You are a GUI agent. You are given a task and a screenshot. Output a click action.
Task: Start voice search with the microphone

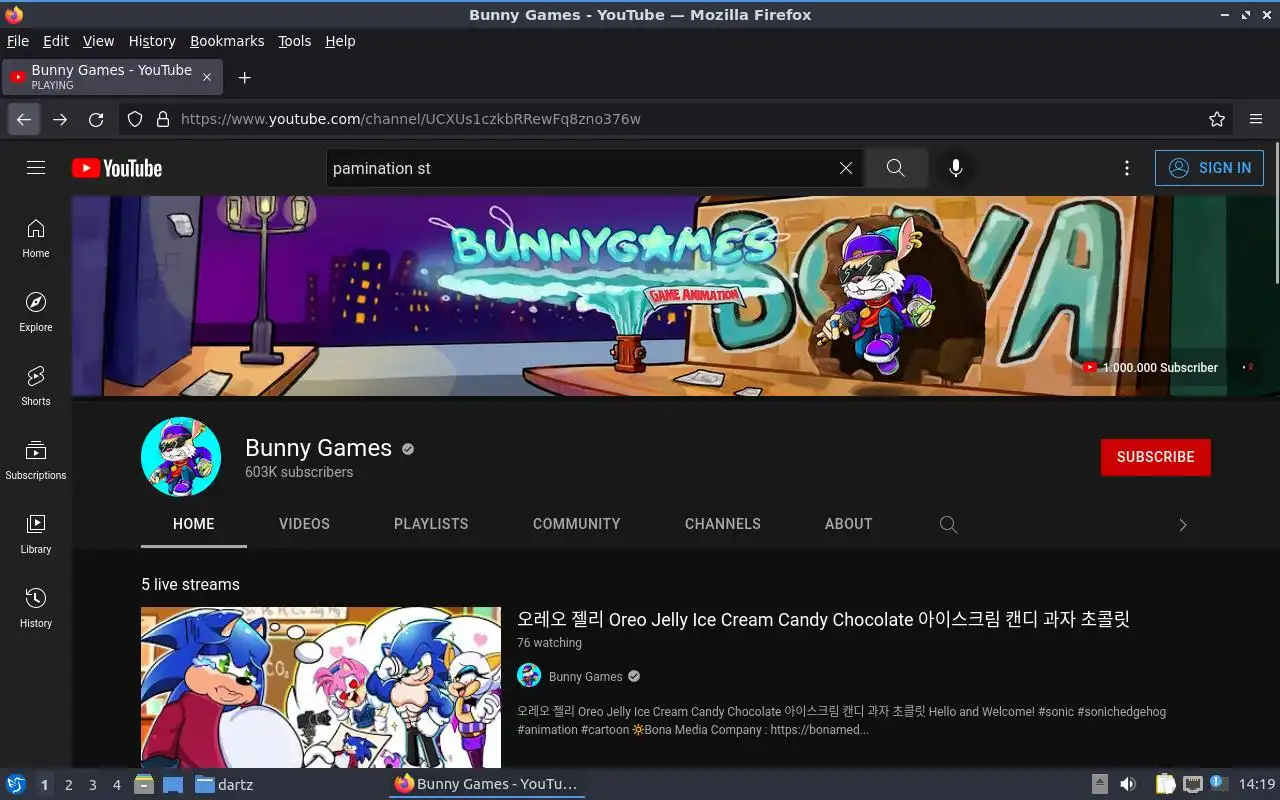click(956, 168)
